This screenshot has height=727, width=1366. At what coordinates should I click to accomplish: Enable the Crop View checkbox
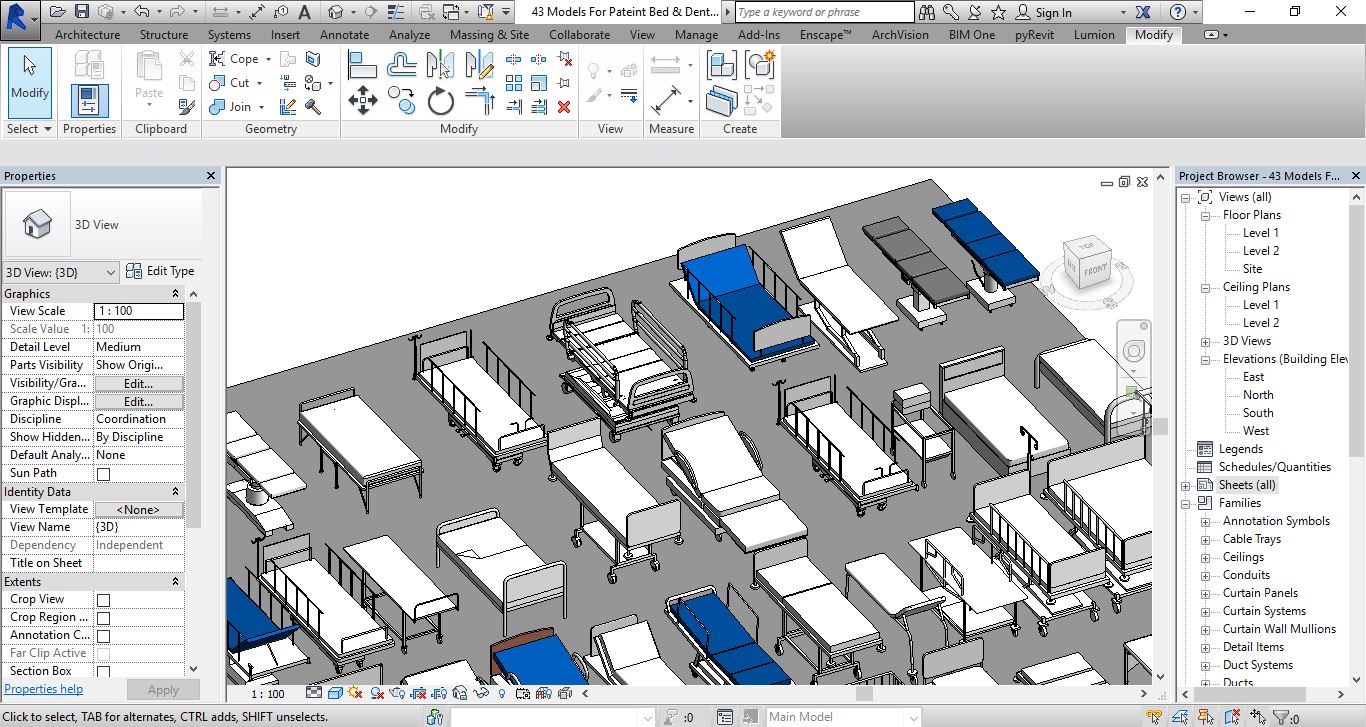point(103,600)
